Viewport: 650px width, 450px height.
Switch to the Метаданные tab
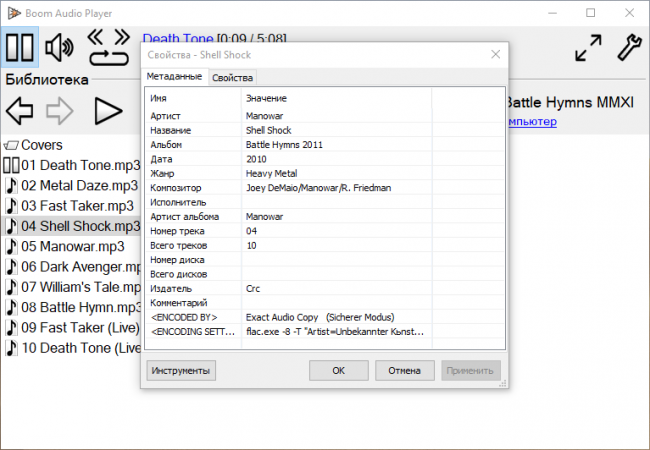pos(174,77)
